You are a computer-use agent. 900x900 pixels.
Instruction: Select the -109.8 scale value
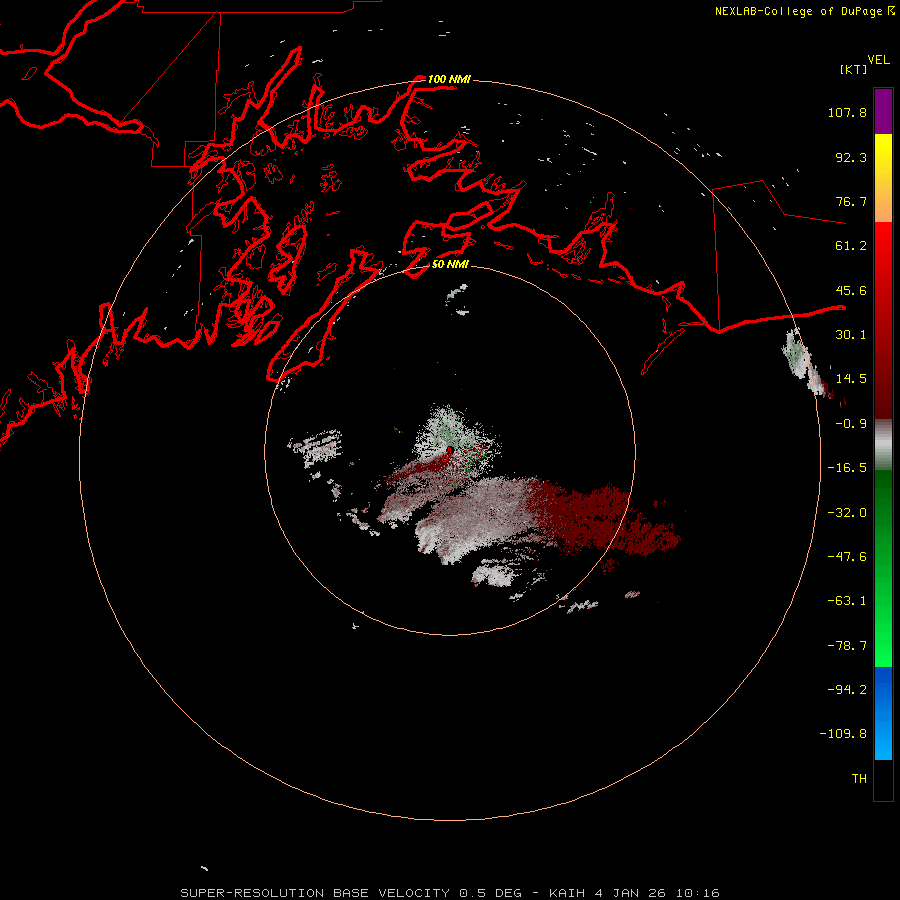coord(843,734)
